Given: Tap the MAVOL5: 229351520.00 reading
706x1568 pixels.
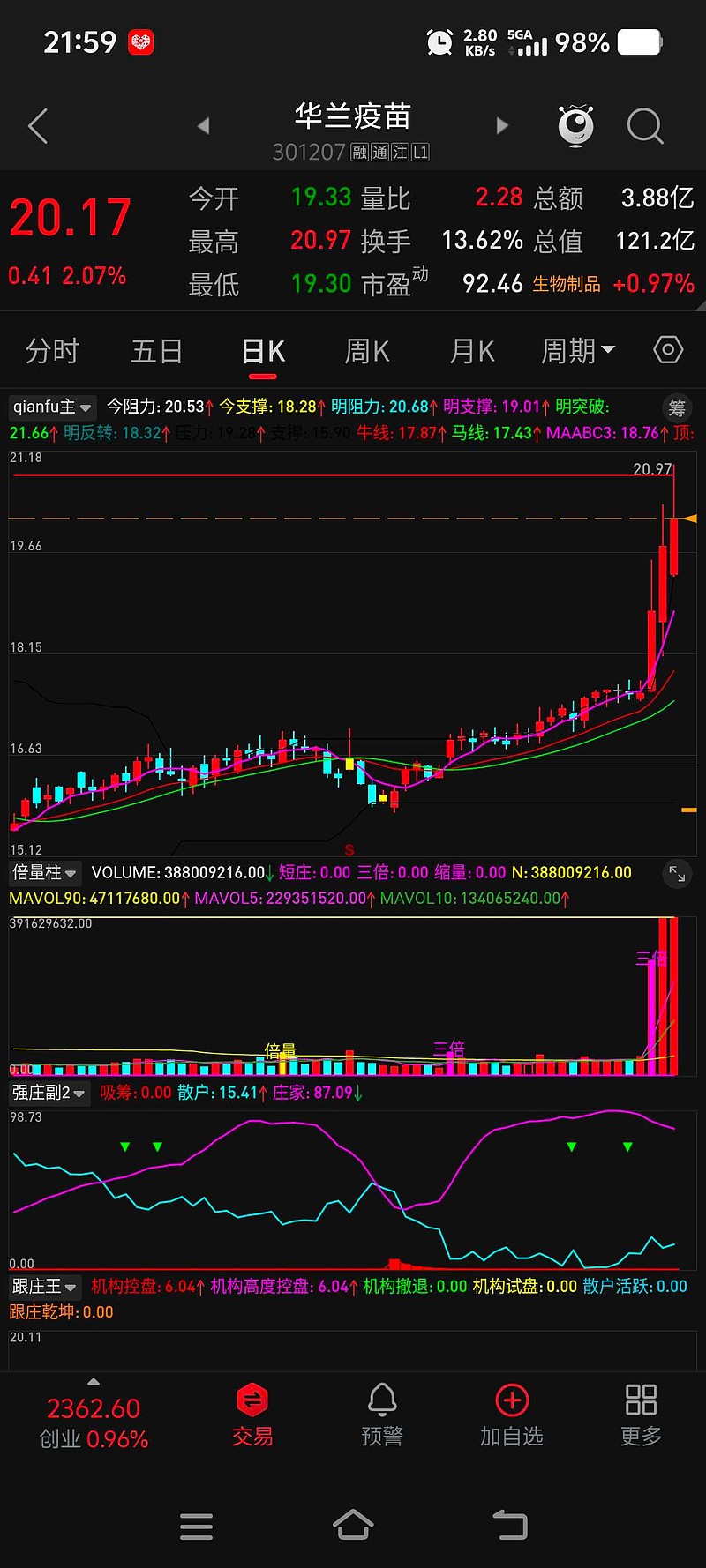Looking at the screenshot, I should point(285,898).
